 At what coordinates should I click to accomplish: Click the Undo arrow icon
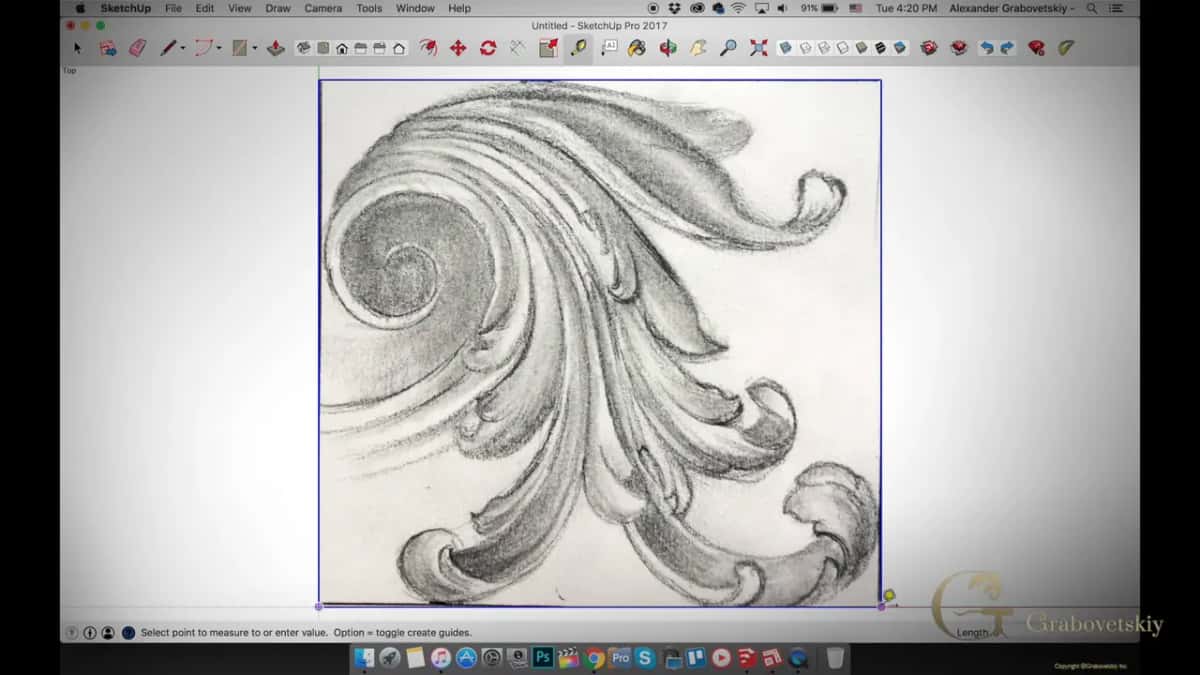click(987, 48)
